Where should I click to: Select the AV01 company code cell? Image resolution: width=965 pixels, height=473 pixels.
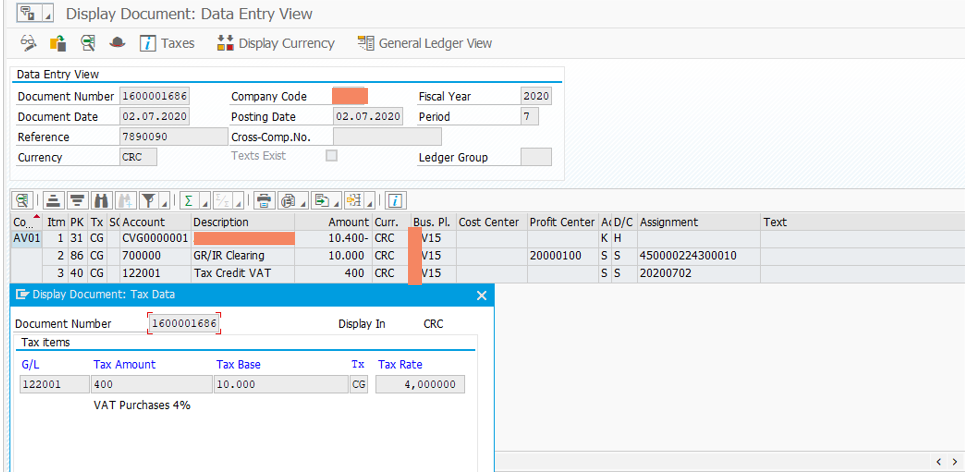pyautogui.click(x=26, y=238)
